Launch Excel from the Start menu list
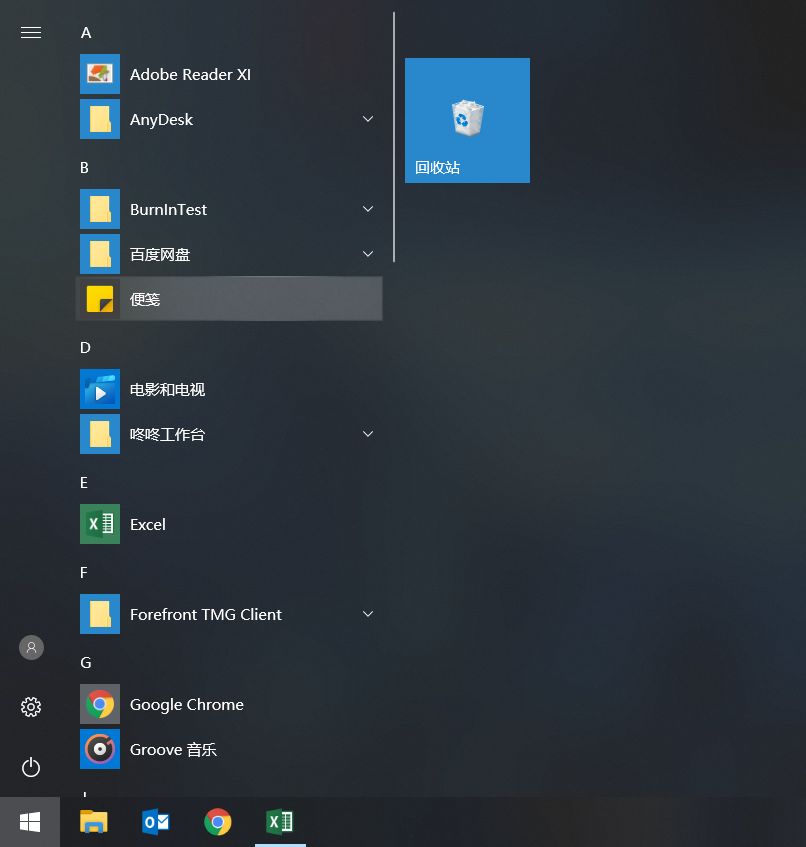806x847 pixels. pyautogui.click(x=147, y=524)
